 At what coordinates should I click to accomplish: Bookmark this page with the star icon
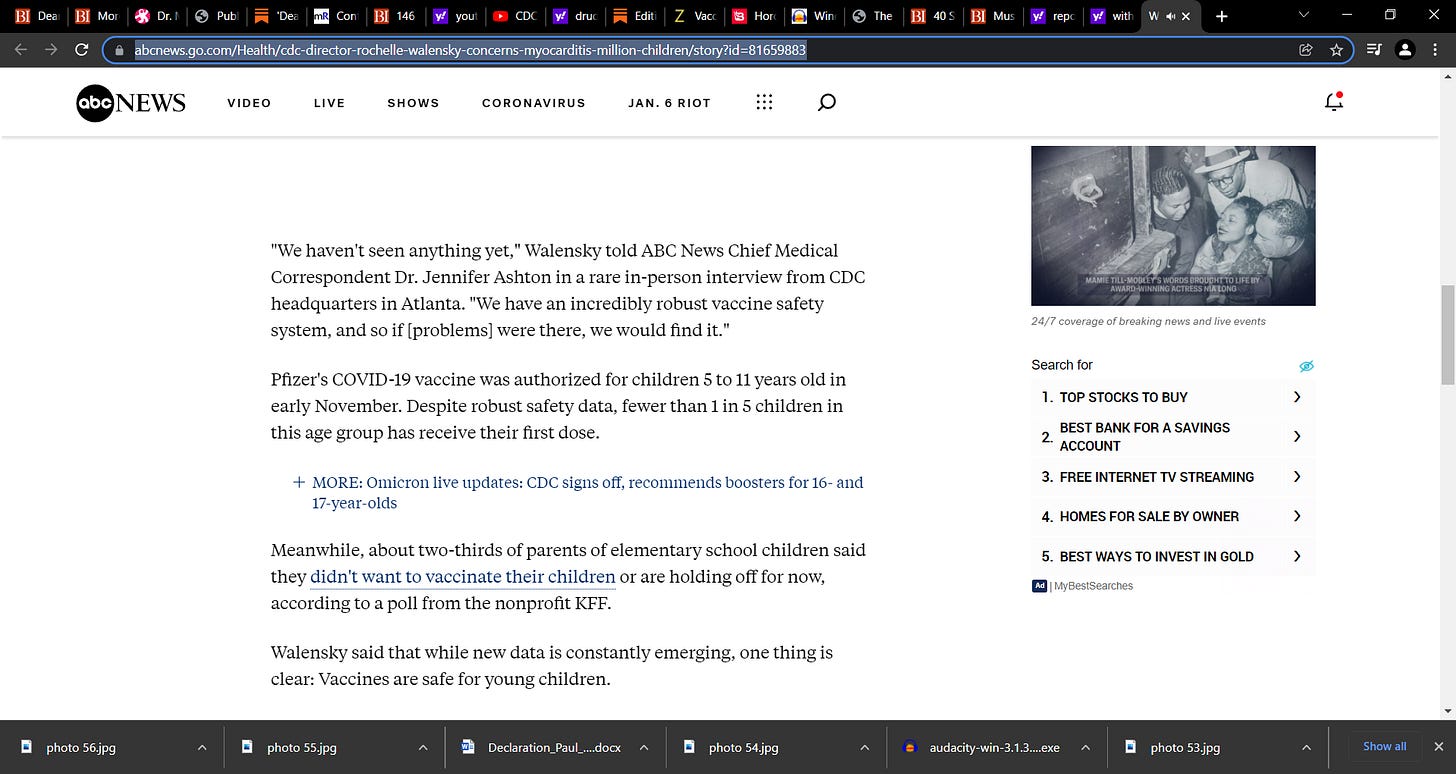point(1336,49)
